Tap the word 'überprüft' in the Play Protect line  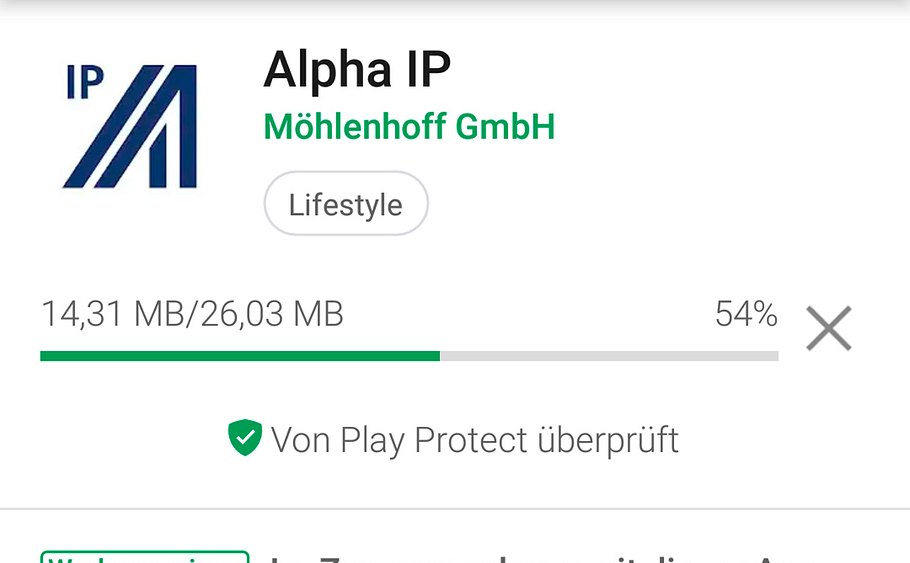pos(608,439)
